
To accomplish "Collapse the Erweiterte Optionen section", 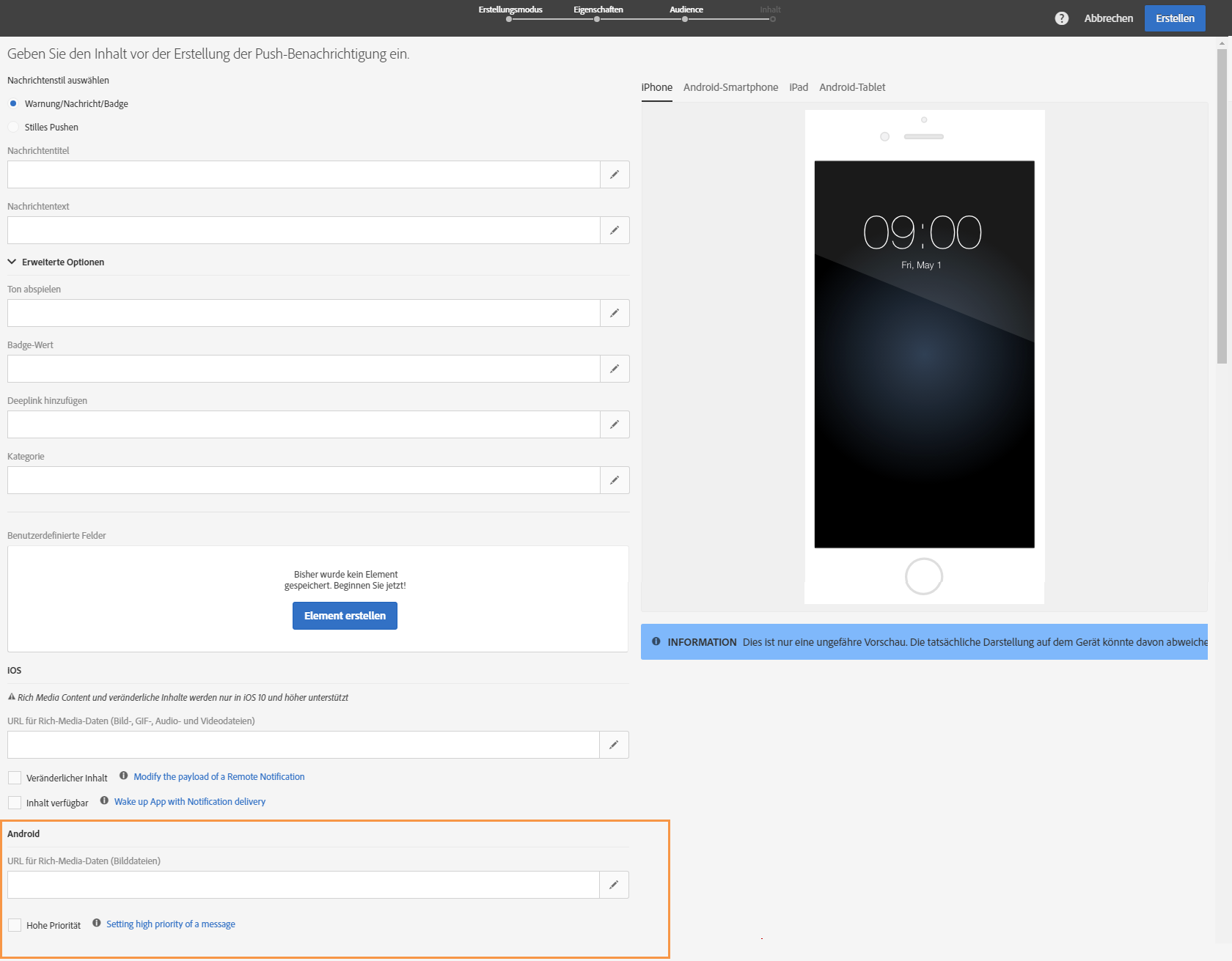I will click(x=56, y=262).
